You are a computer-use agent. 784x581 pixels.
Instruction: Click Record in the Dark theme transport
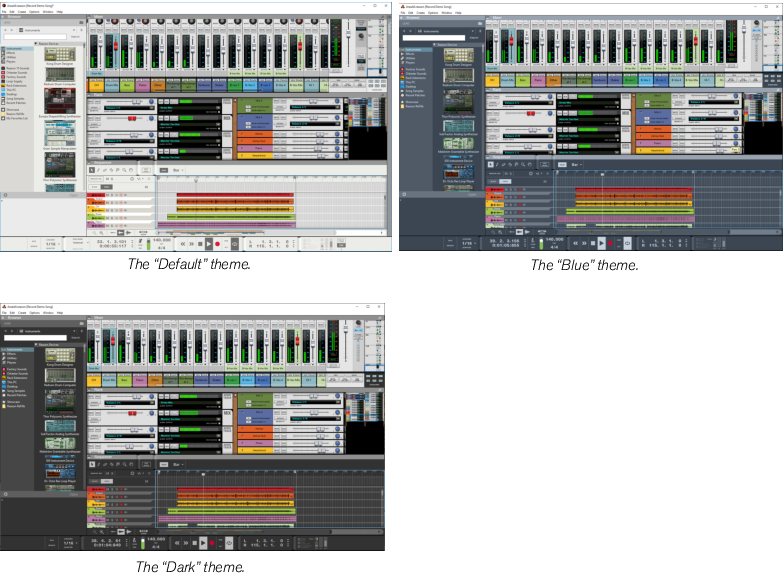click(211, 543)
